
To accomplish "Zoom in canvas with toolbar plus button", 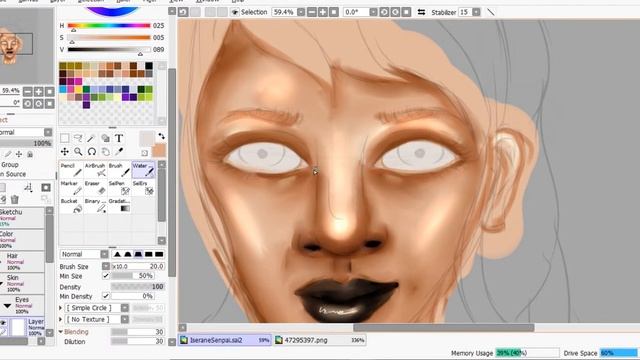I will pos(323,12).
